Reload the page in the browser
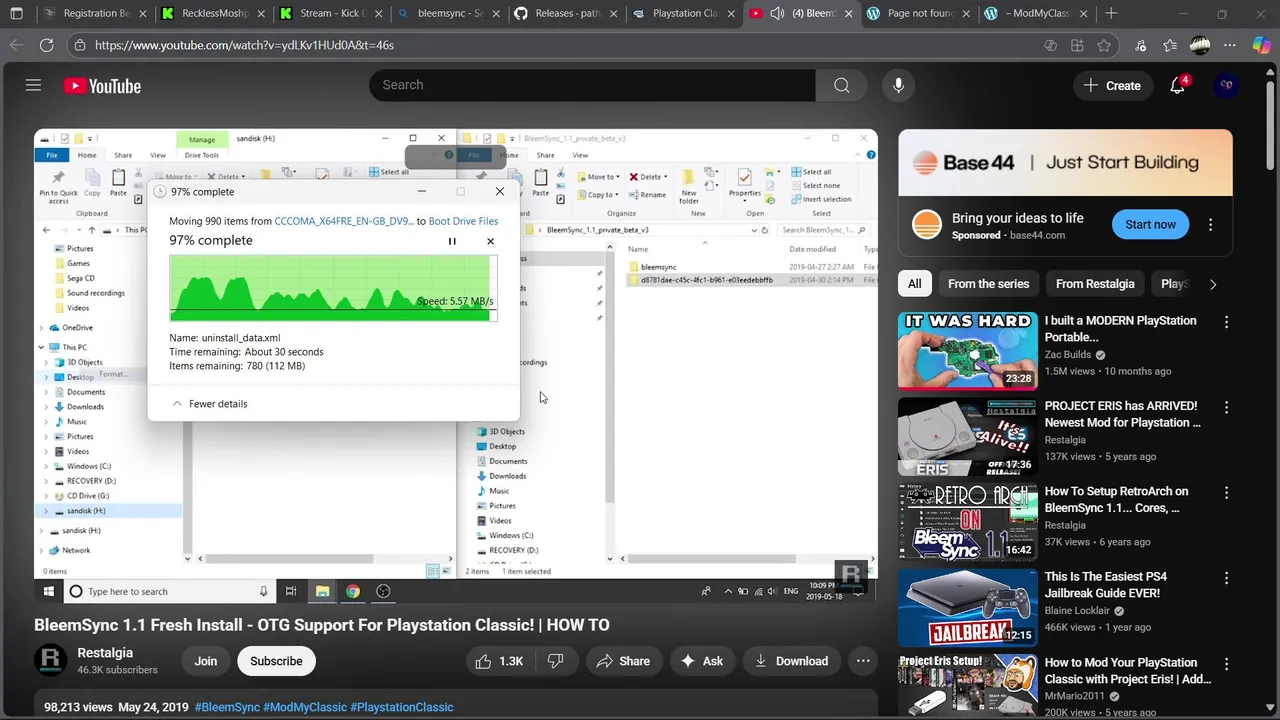1280x720 pixels. pyautogui.click(x=46, y=45)
